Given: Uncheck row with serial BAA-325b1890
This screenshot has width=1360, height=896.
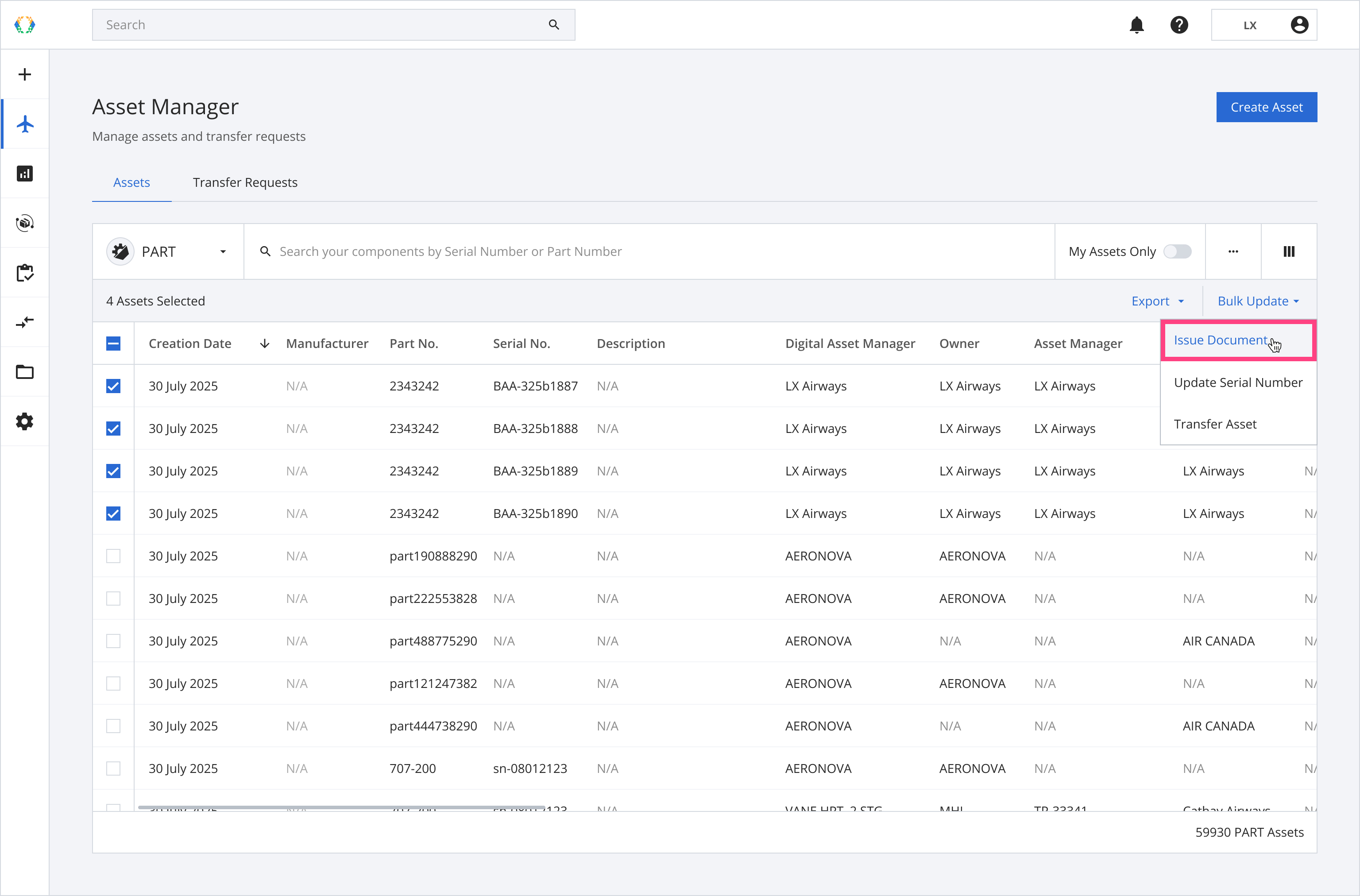Looking at the screenshot, I should pyautogui.click(x=113, y=514).
